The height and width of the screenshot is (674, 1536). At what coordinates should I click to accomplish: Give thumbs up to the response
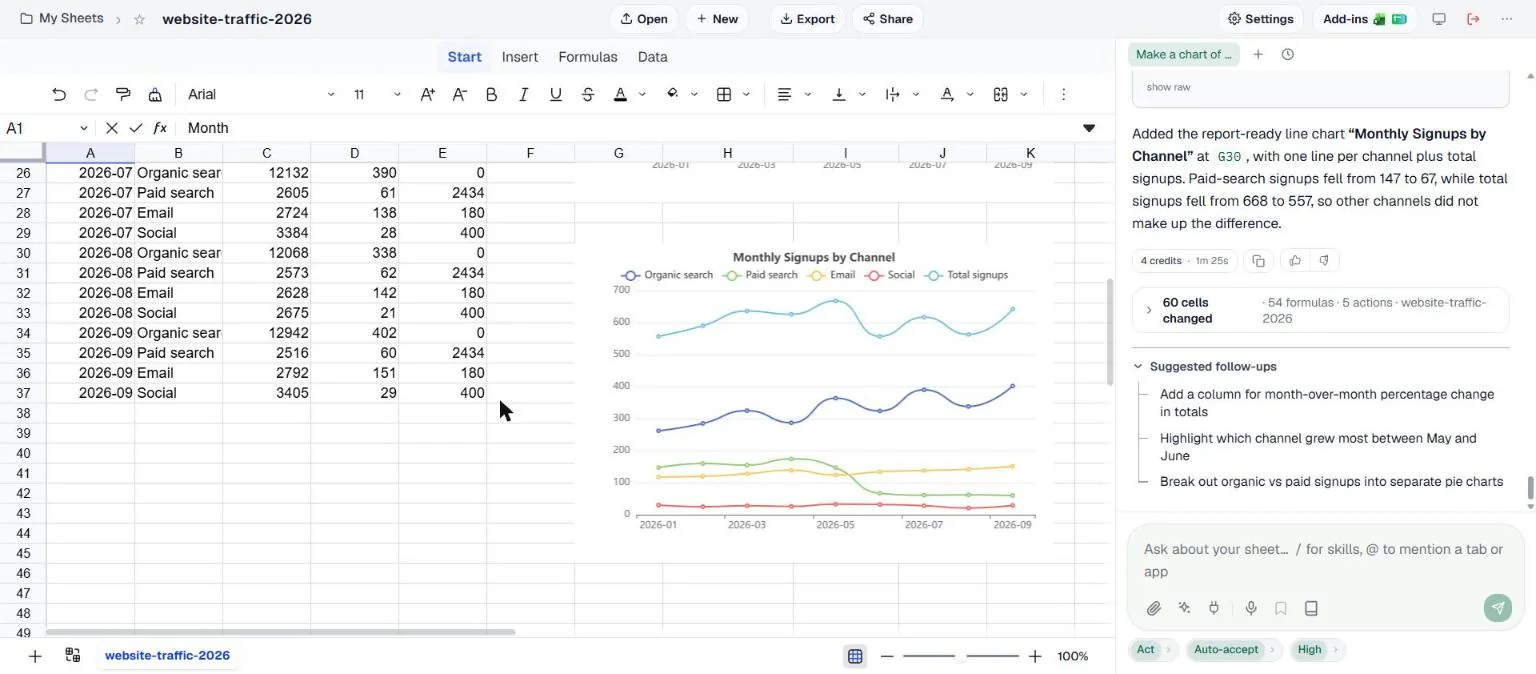[x=1295, y=261]
